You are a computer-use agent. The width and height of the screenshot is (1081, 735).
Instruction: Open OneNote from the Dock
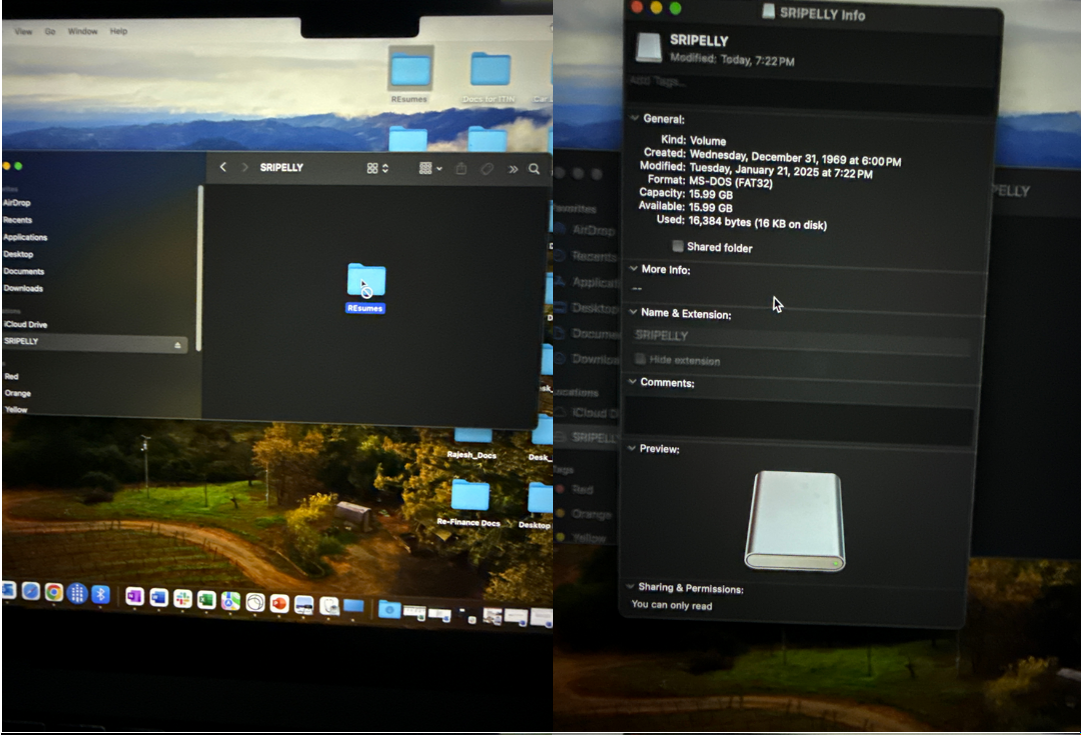(134, 596)
